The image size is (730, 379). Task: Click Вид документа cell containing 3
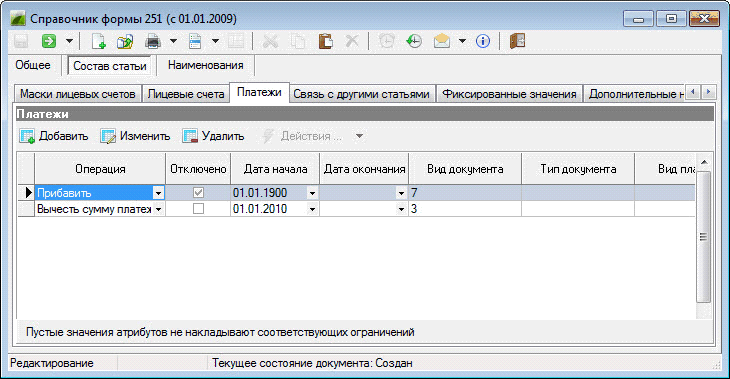coord(465,209)
